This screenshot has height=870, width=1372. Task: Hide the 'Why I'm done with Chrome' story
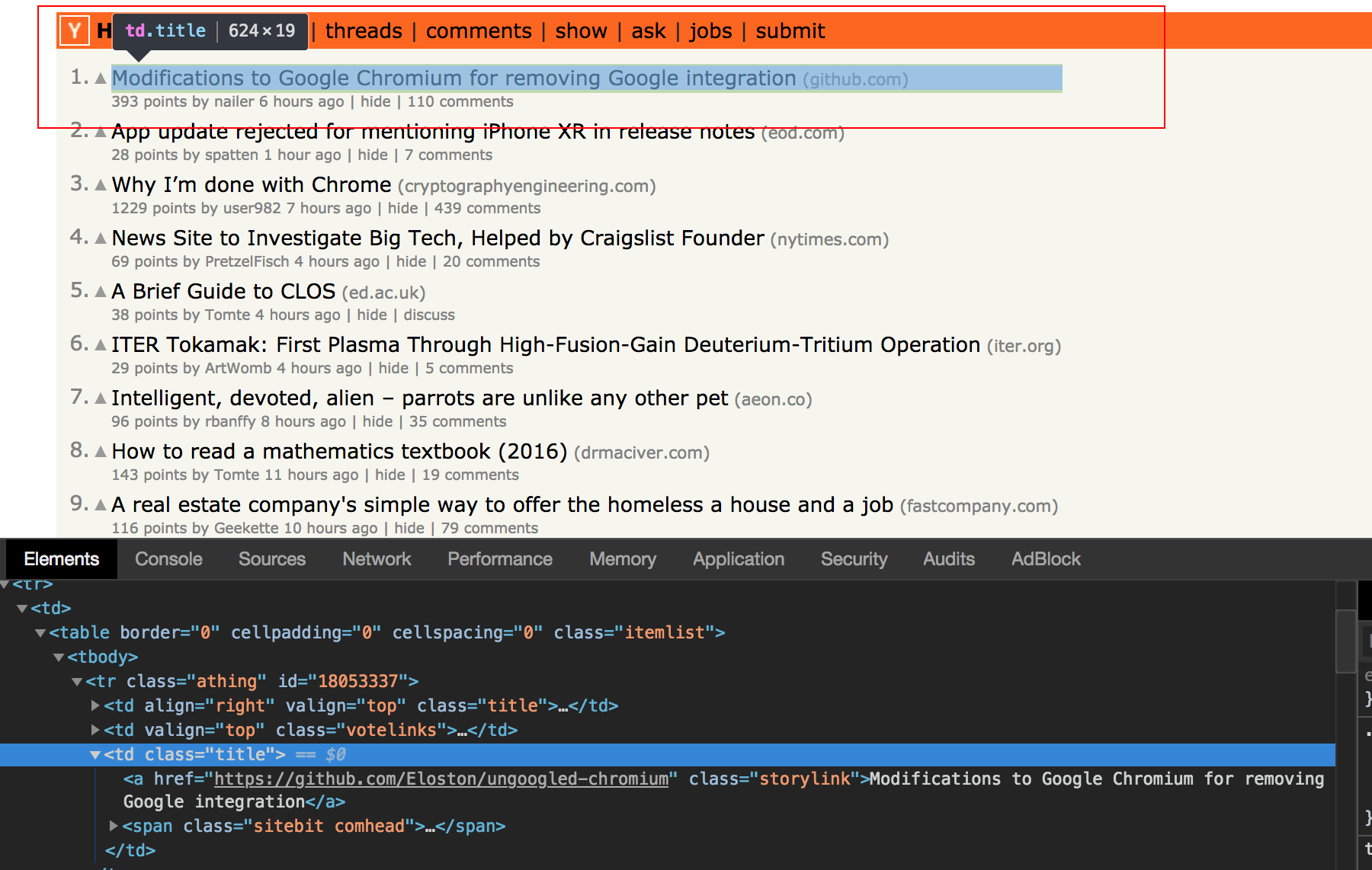402,208
